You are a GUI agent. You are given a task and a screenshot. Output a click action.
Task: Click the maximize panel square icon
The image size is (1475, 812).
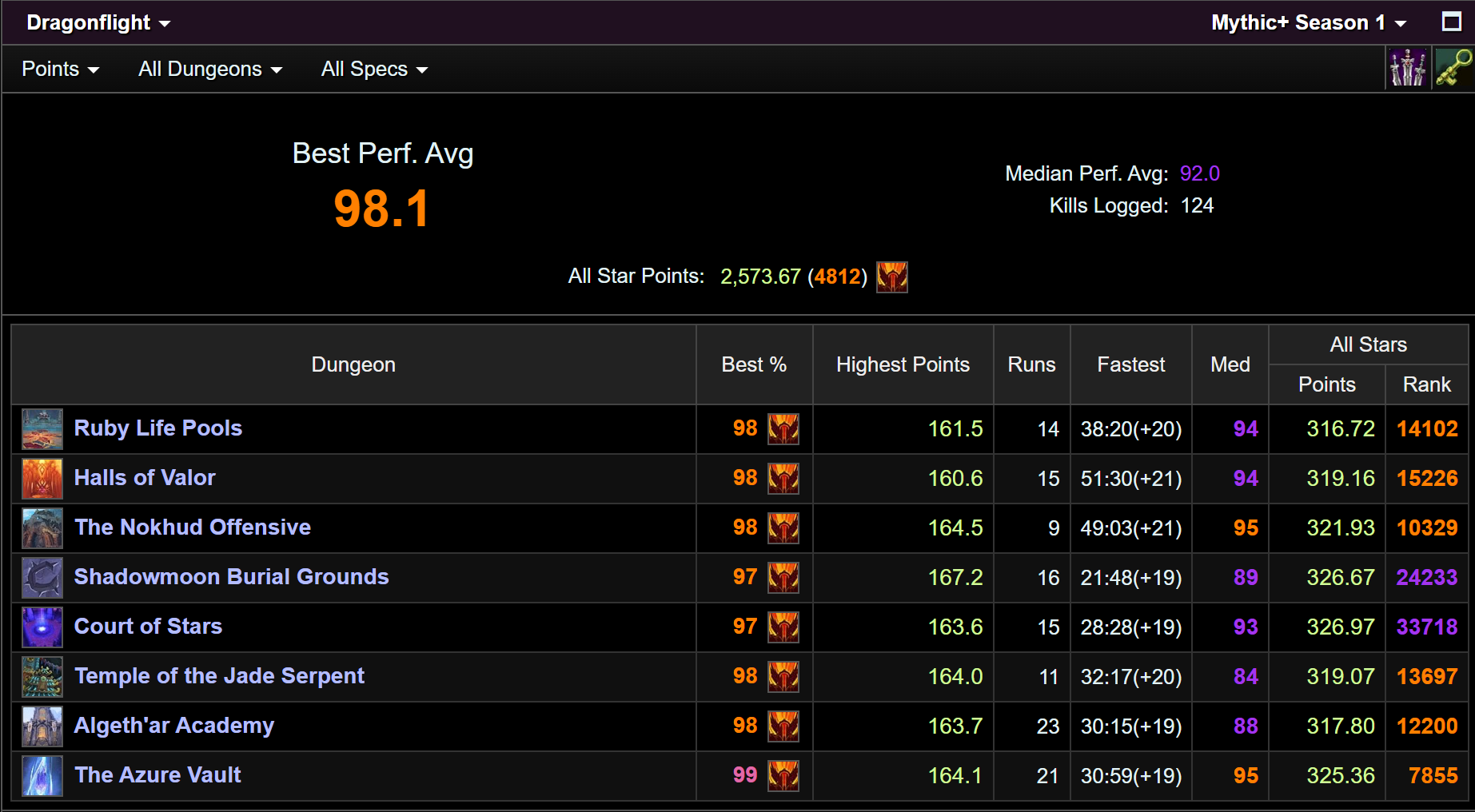(1451, 22)
